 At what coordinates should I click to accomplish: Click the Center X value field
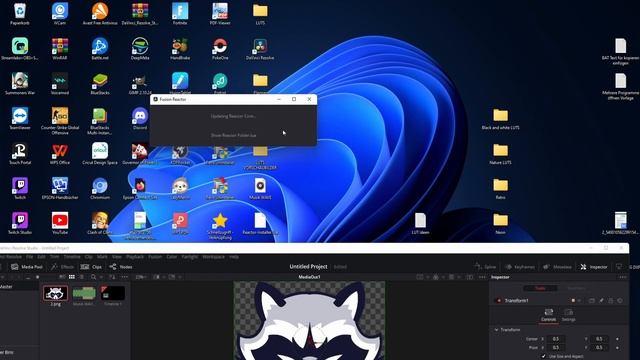[x=556, y=339]
